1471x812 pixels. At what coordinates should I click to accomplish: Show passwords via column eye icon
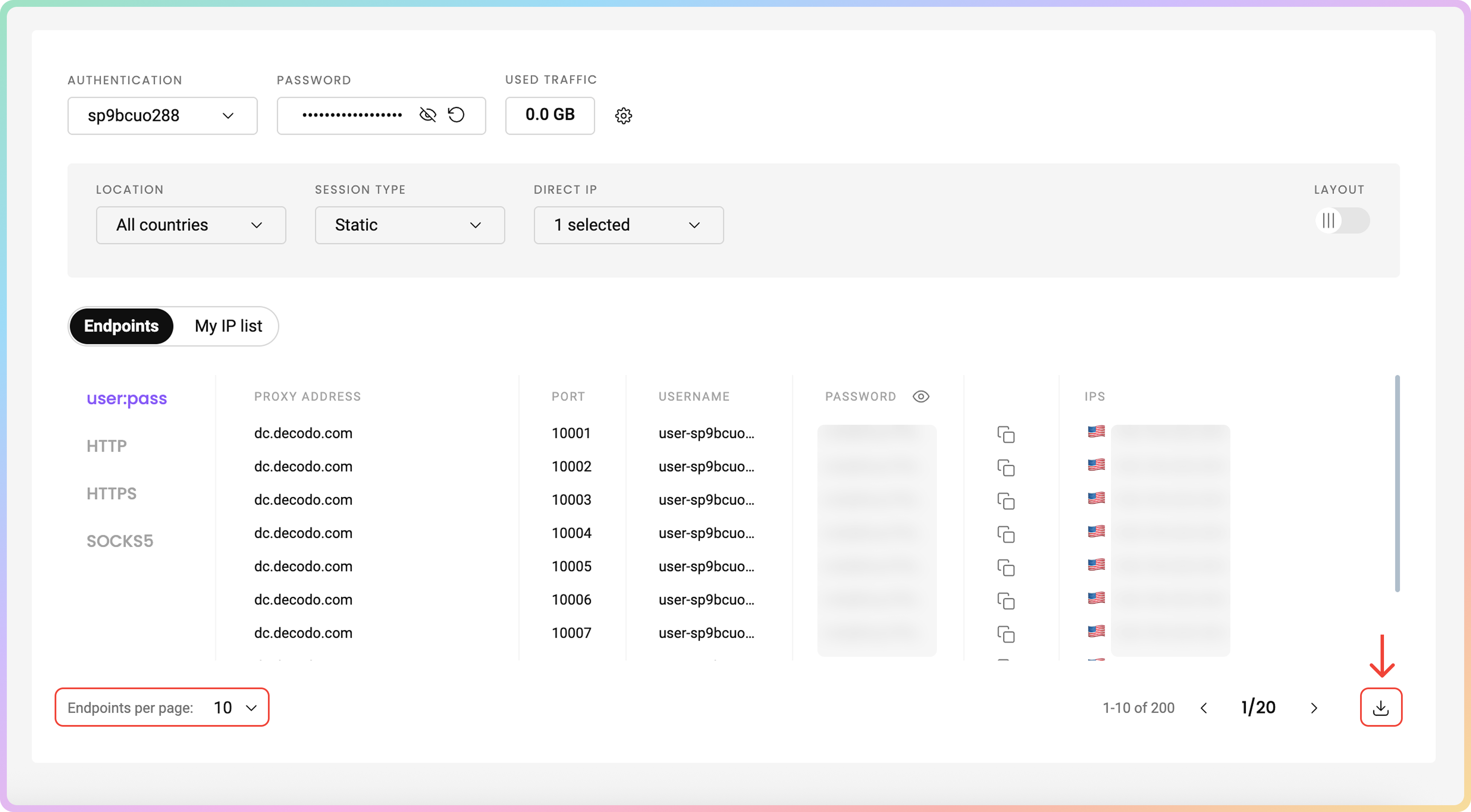(921, 396)
